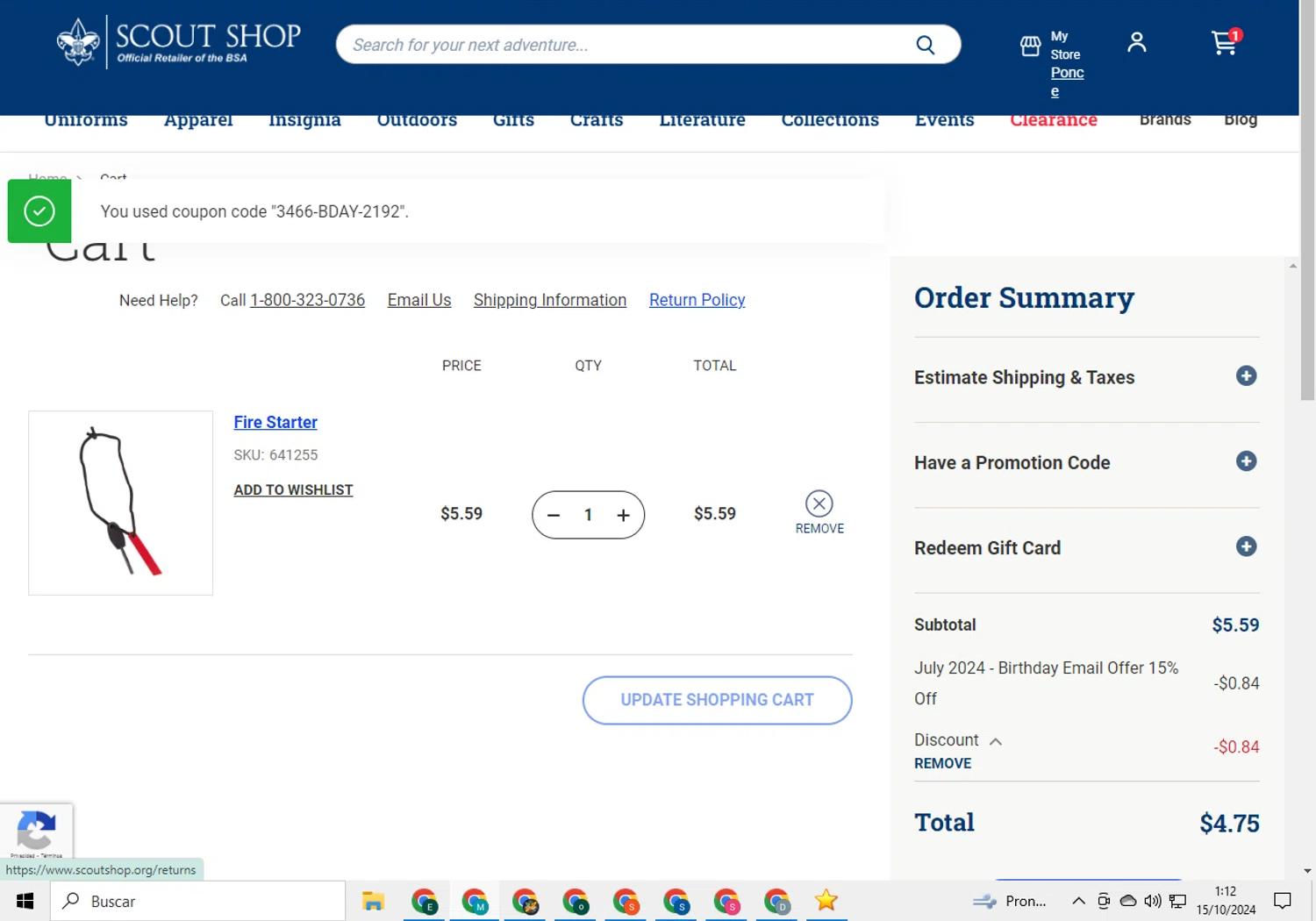
Task: Show hidden system tray icons
Action: click(x=1078, y=901)
